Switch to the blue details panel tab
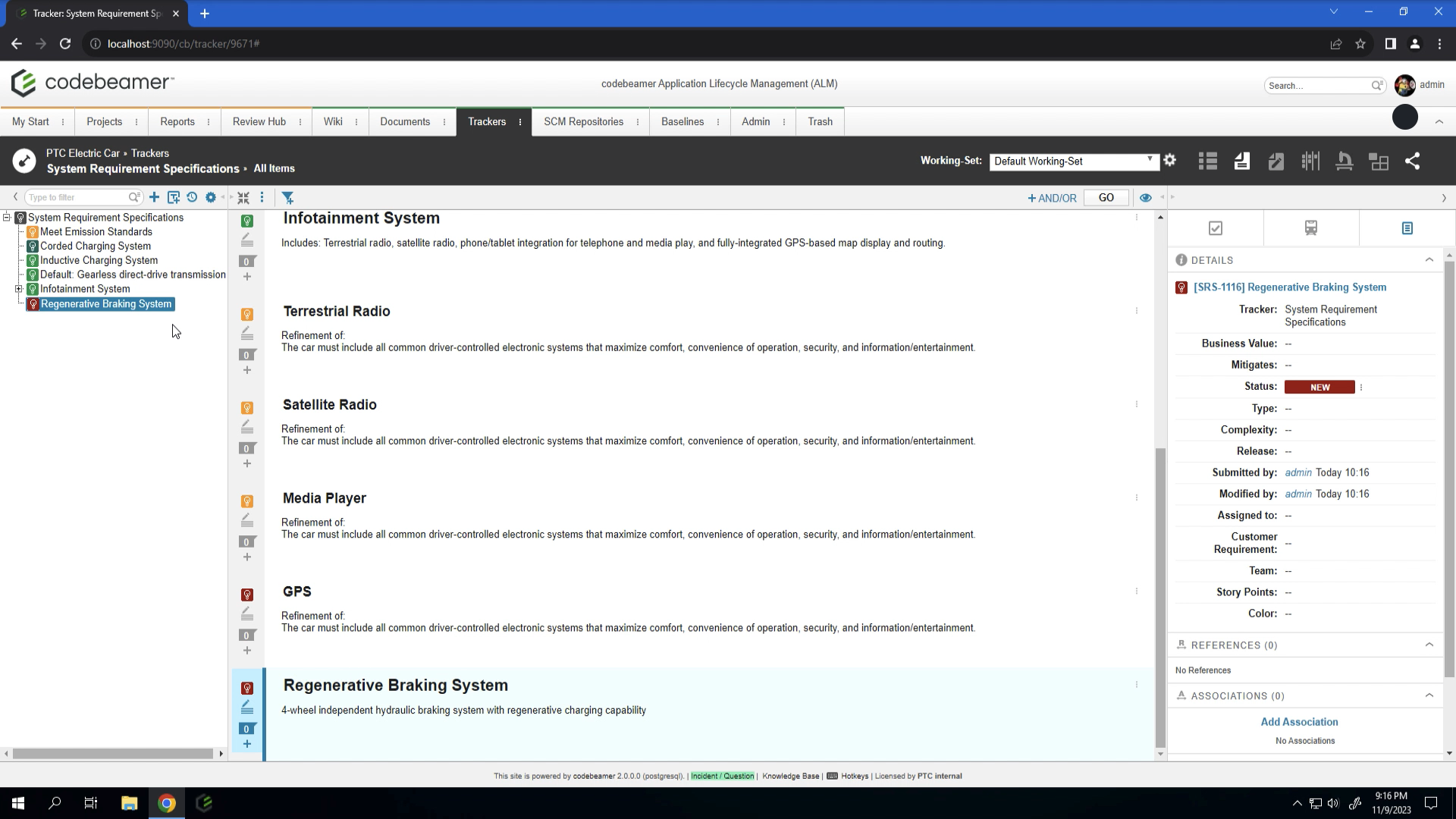Viewport: 1456px width, 819px height. click(x=1407, y=228)
